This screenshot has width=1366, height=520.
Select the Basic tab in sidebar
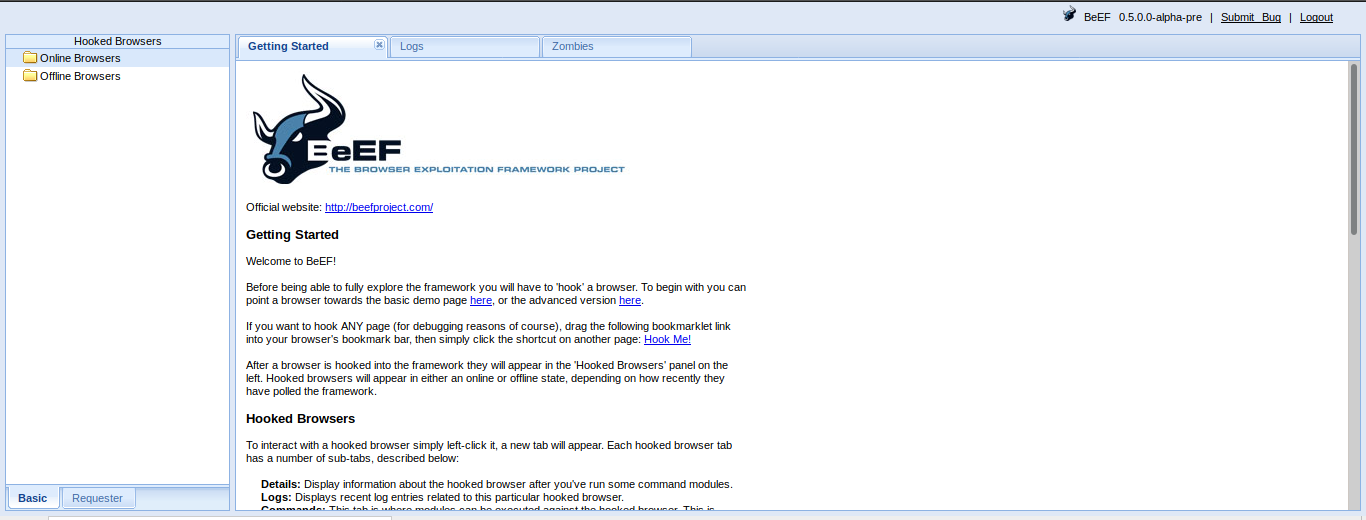coord(33,498)
